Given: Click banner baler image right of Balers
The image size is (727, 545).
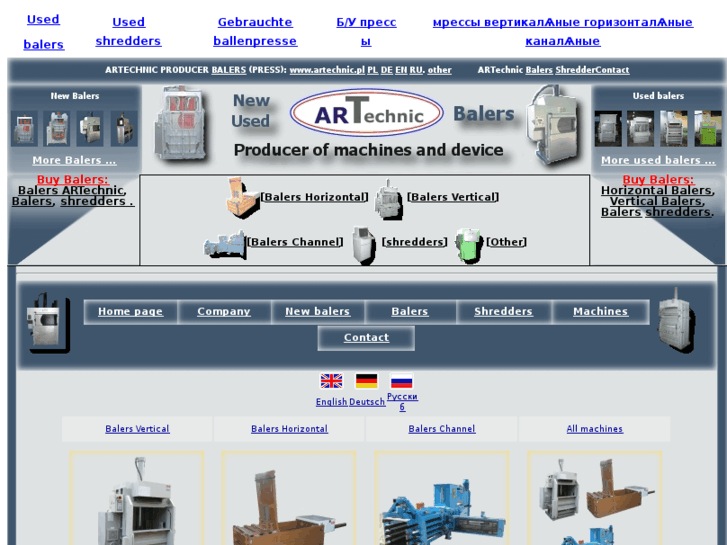Looking at the screenshot, I should pyautogui.click(x=553, y=124).
